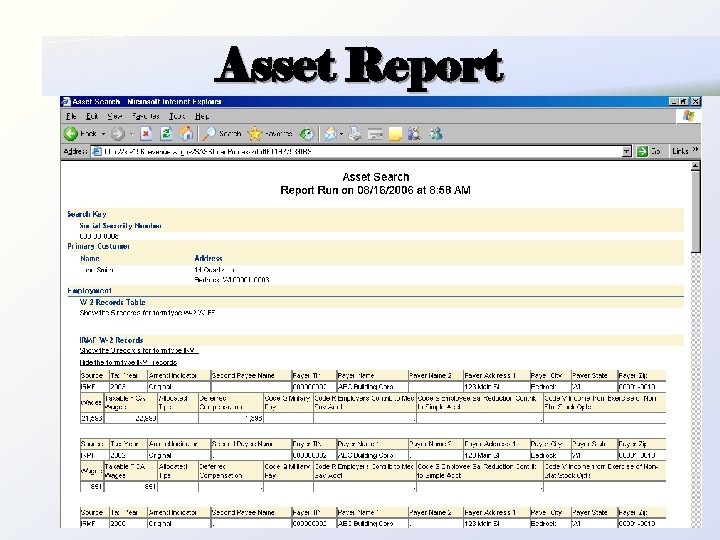720x540 pixels.
Task: Click the Links toolbar label
Action: pyautogui.click(x=680, y=151)
